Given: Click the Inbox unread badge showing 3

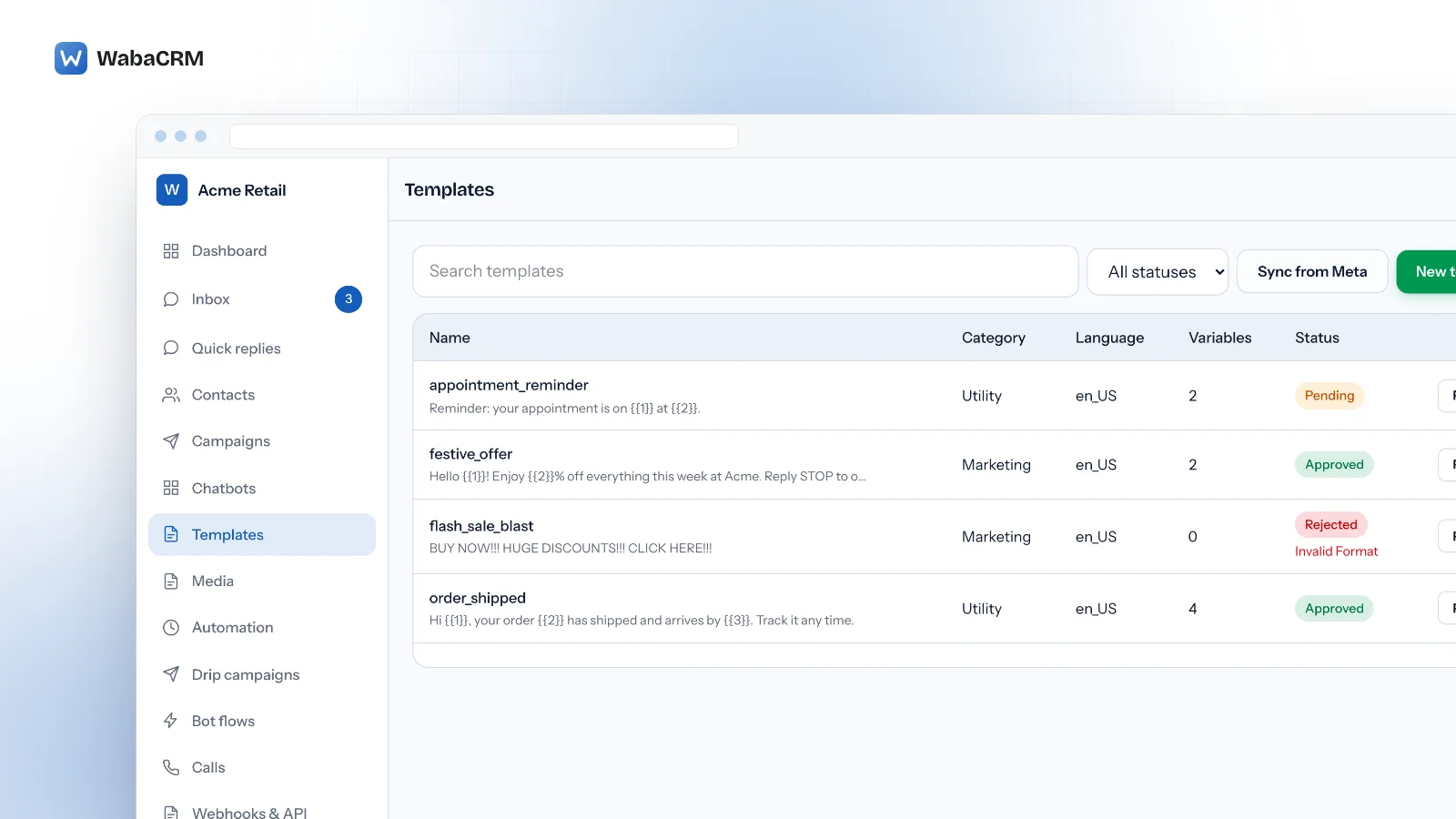Looking at the screenshot, I should 349,299.
